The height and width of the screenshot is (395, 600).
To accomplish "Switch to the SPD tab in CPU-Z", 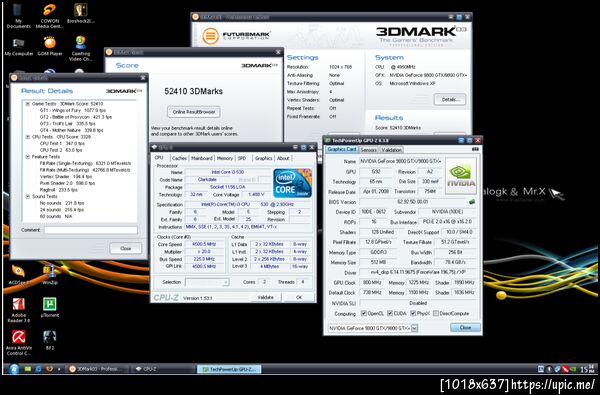I will click(x=242, y=158).
